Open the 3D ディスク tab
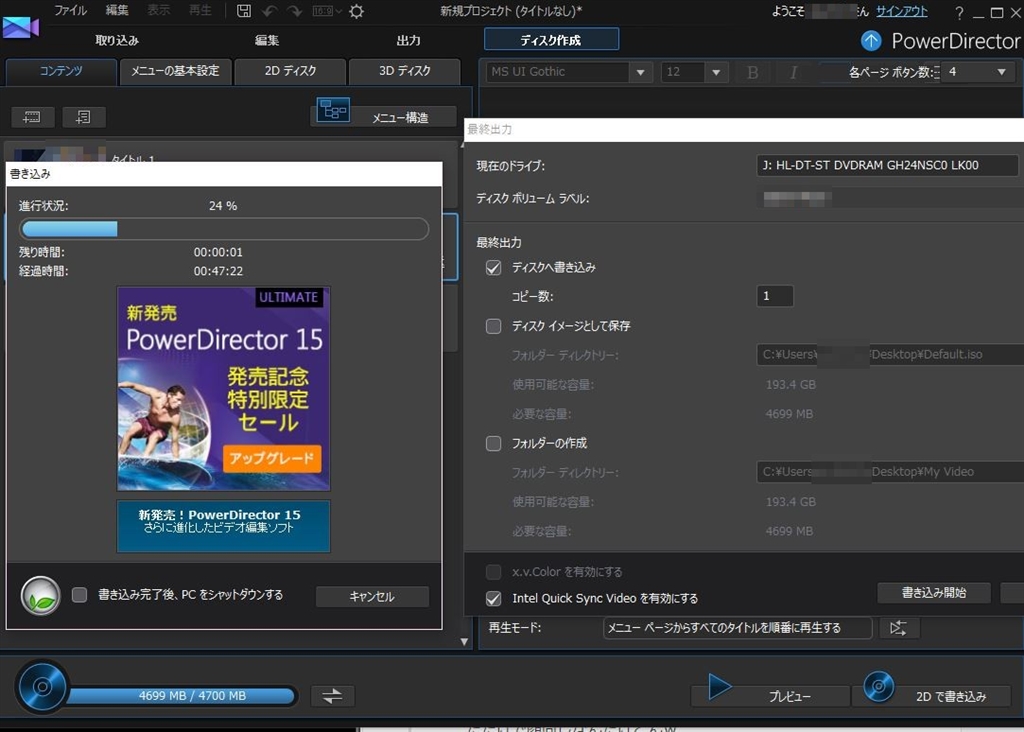 [x=405, y=71]
